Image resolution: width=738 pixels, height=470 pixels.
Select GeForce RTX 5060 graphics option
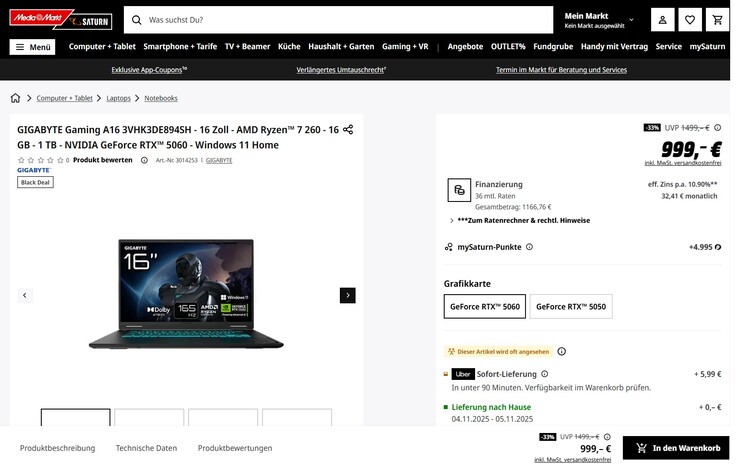(x=485, y=307)
